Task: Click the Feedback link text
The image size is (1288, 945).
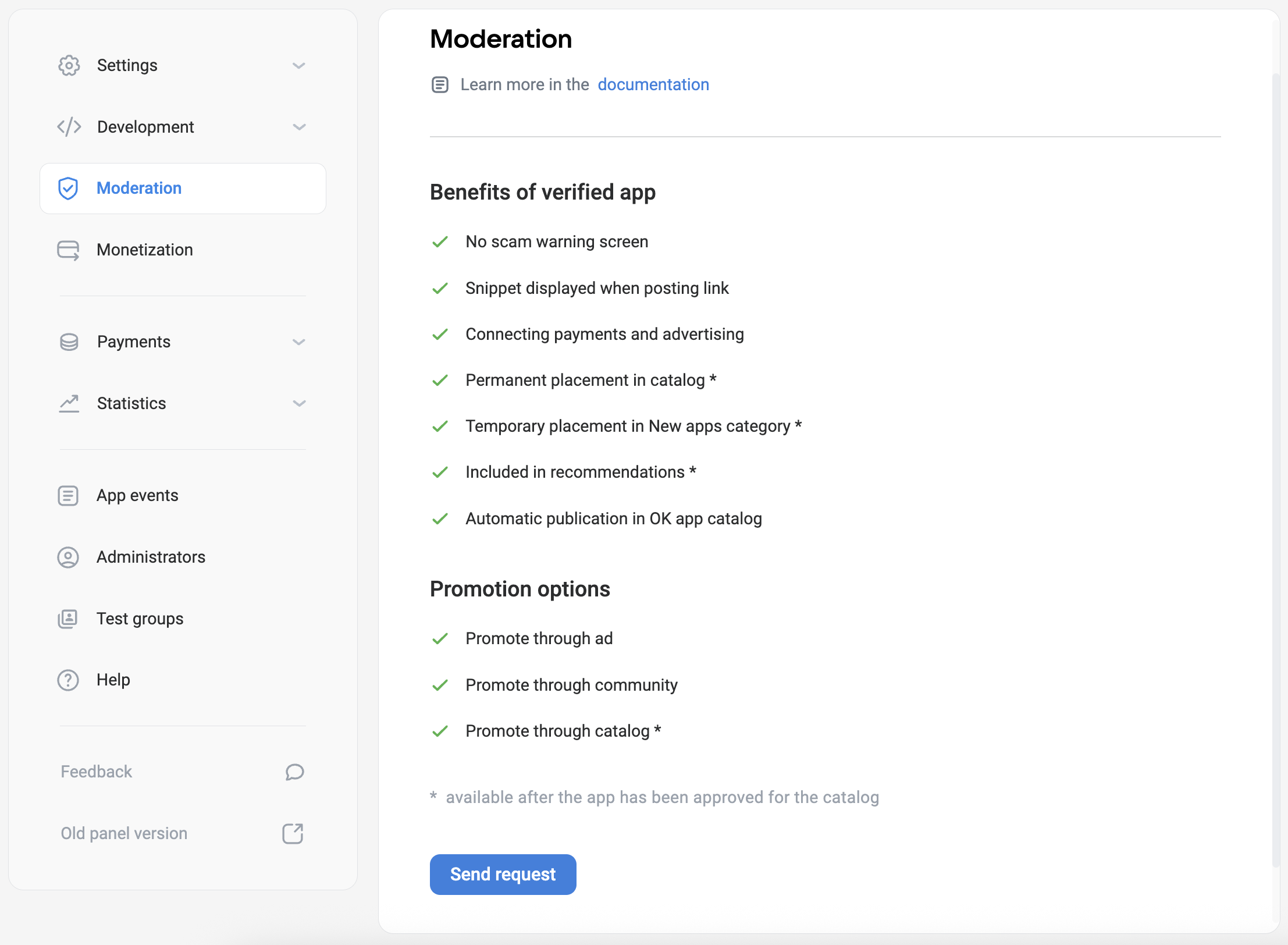Action: pos(97,772)
